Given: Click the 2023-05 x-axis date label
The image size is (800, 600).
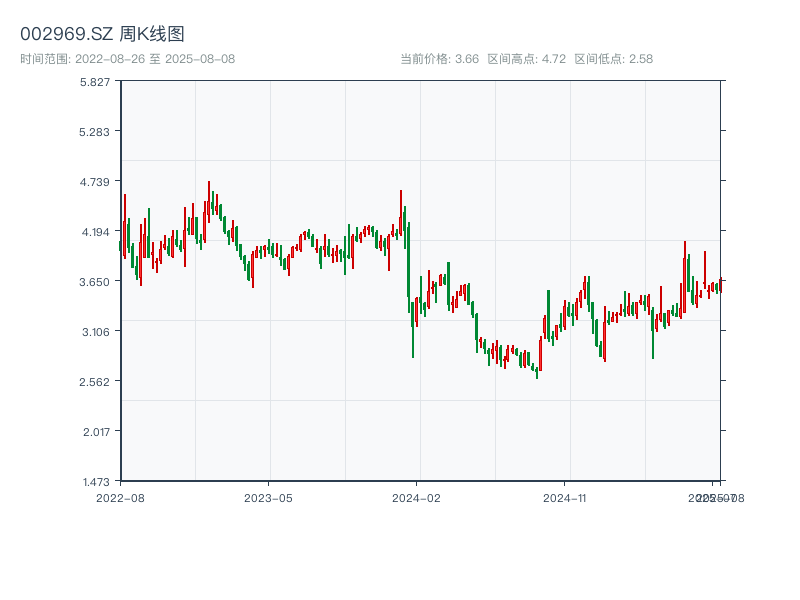Looking at the screenshot, I should 268,497.
